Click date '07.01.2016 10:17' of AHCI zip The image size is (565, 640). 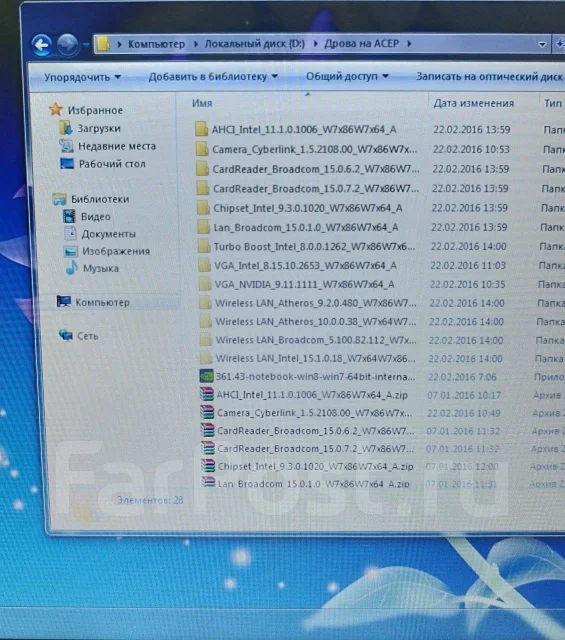click(464, 395)
